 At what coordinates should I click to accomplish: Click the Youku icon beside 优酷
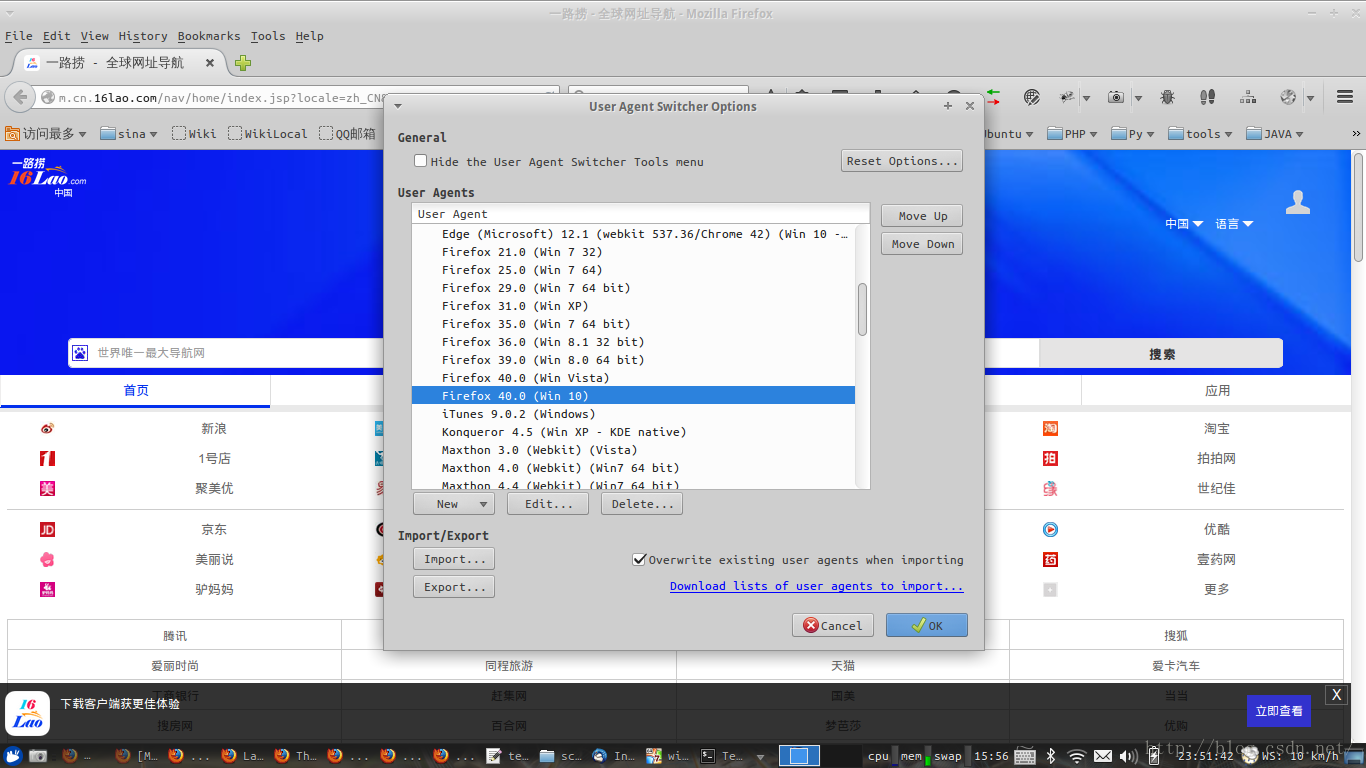(1050, 530)
